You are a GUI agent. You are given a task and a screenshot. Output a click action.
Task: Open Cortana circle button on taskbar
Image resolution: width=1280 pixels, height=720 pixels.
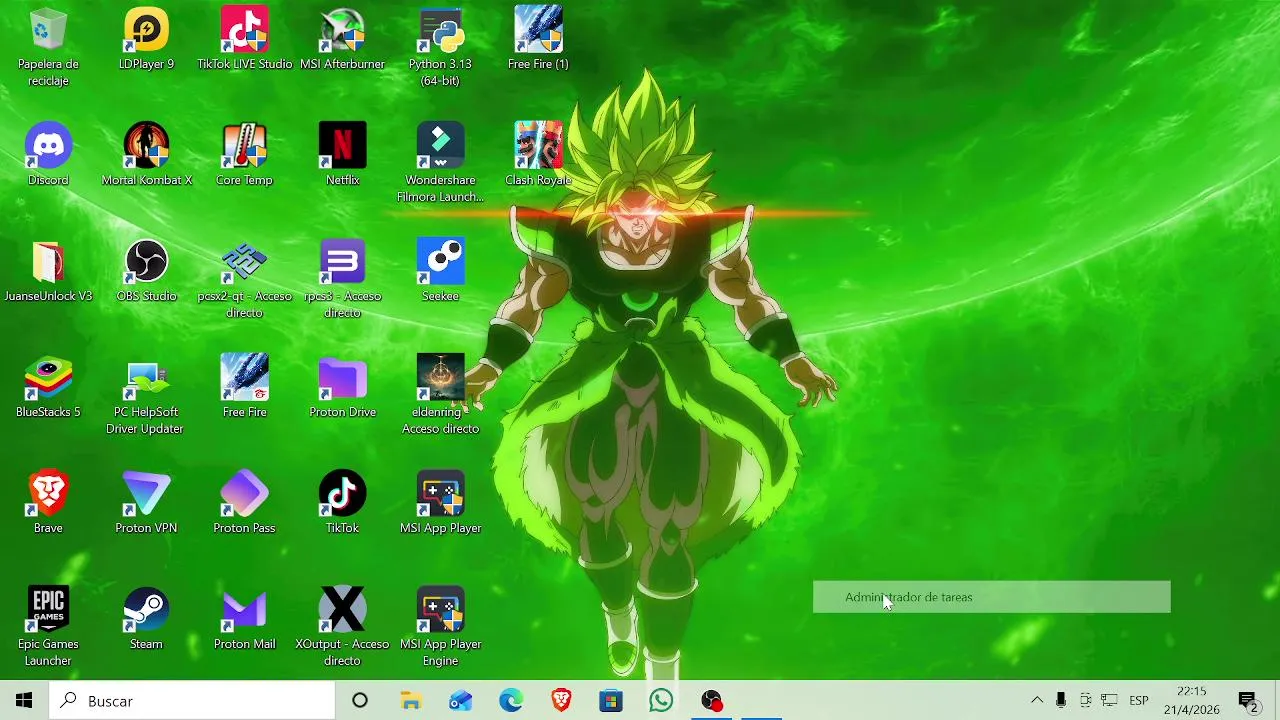[x=360, y=701]
